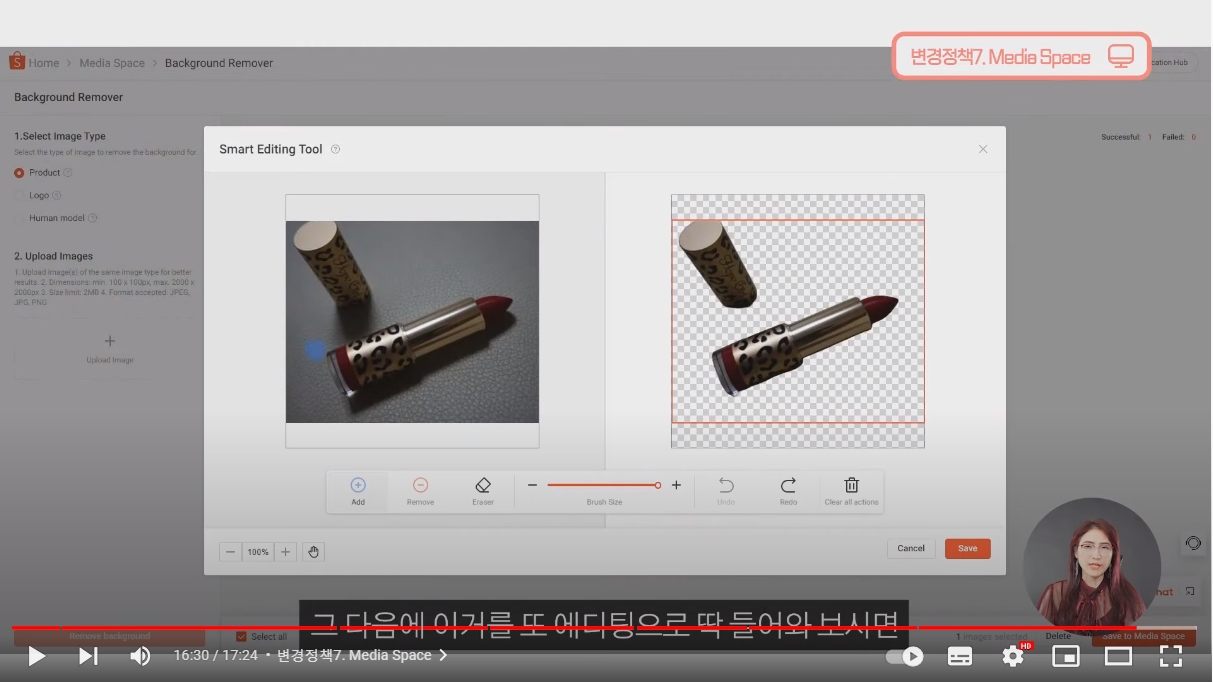Close the Smart Editing Tool dialog

983,149
